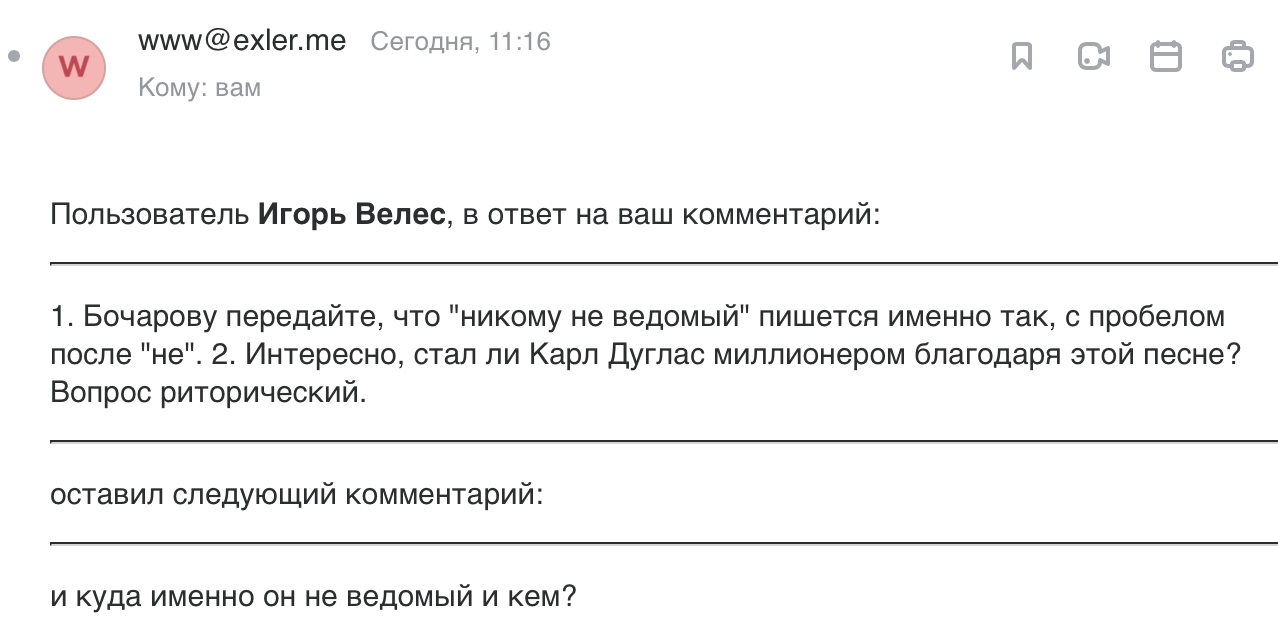Toggle the read/unread dot beside the avatar
The image size is (1278, 634).
click(x=13, y=56)
